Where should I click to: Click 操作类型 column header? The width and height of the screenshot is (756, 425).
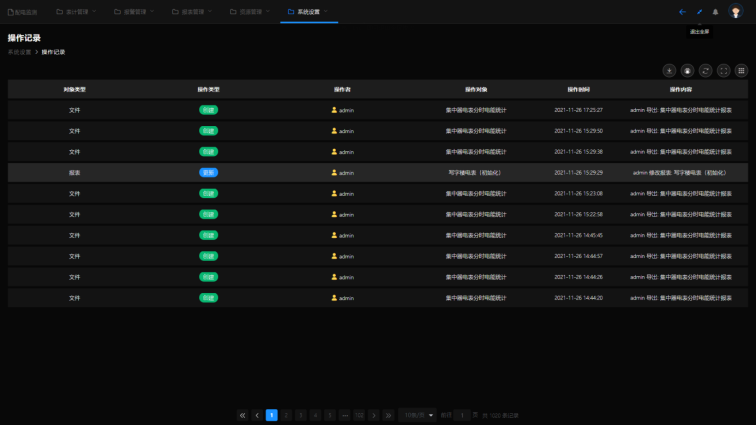click(x=208, y=90)
